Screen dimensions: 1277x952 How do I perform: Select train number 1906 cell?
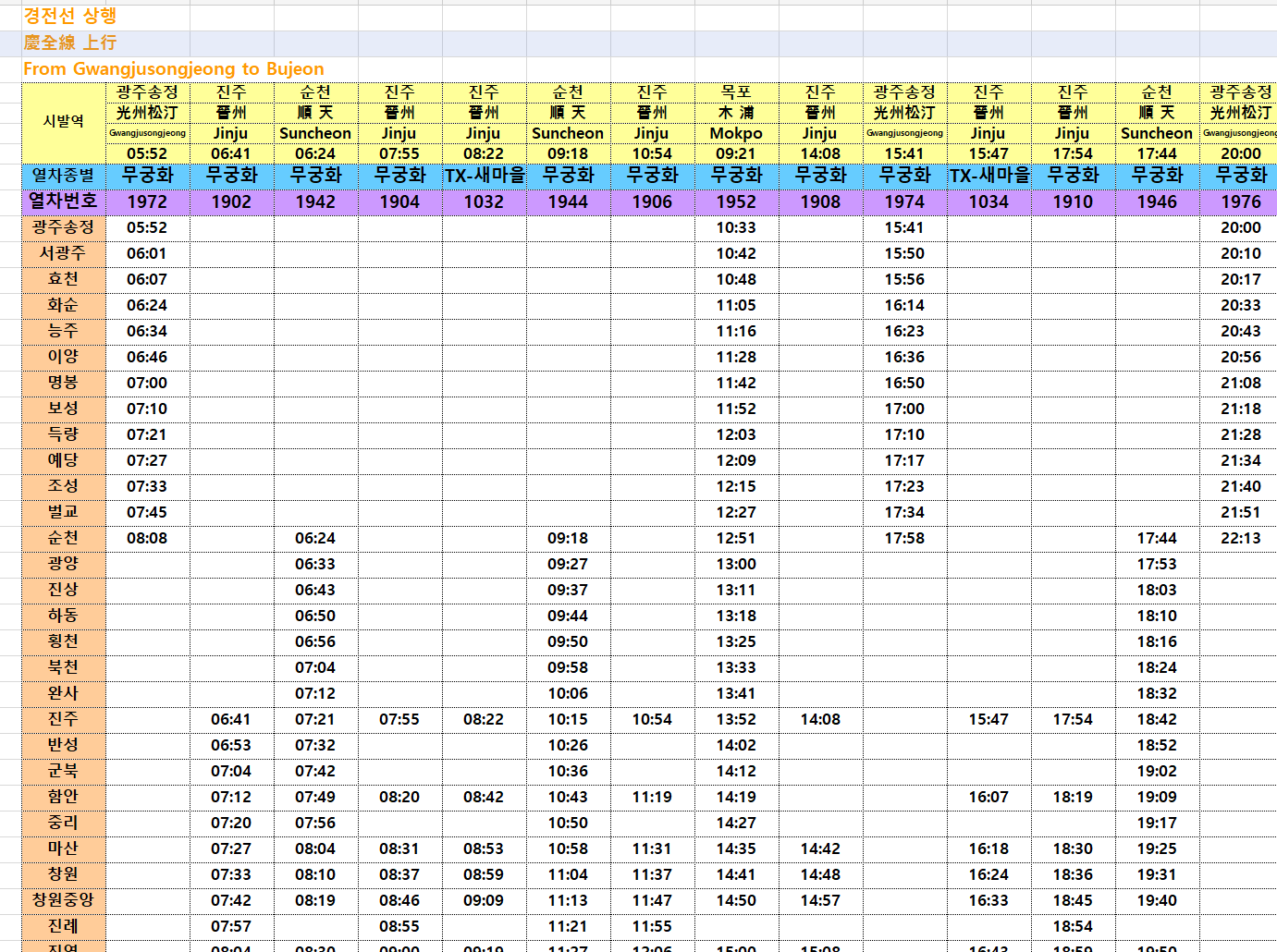click(x=652, y=201)
